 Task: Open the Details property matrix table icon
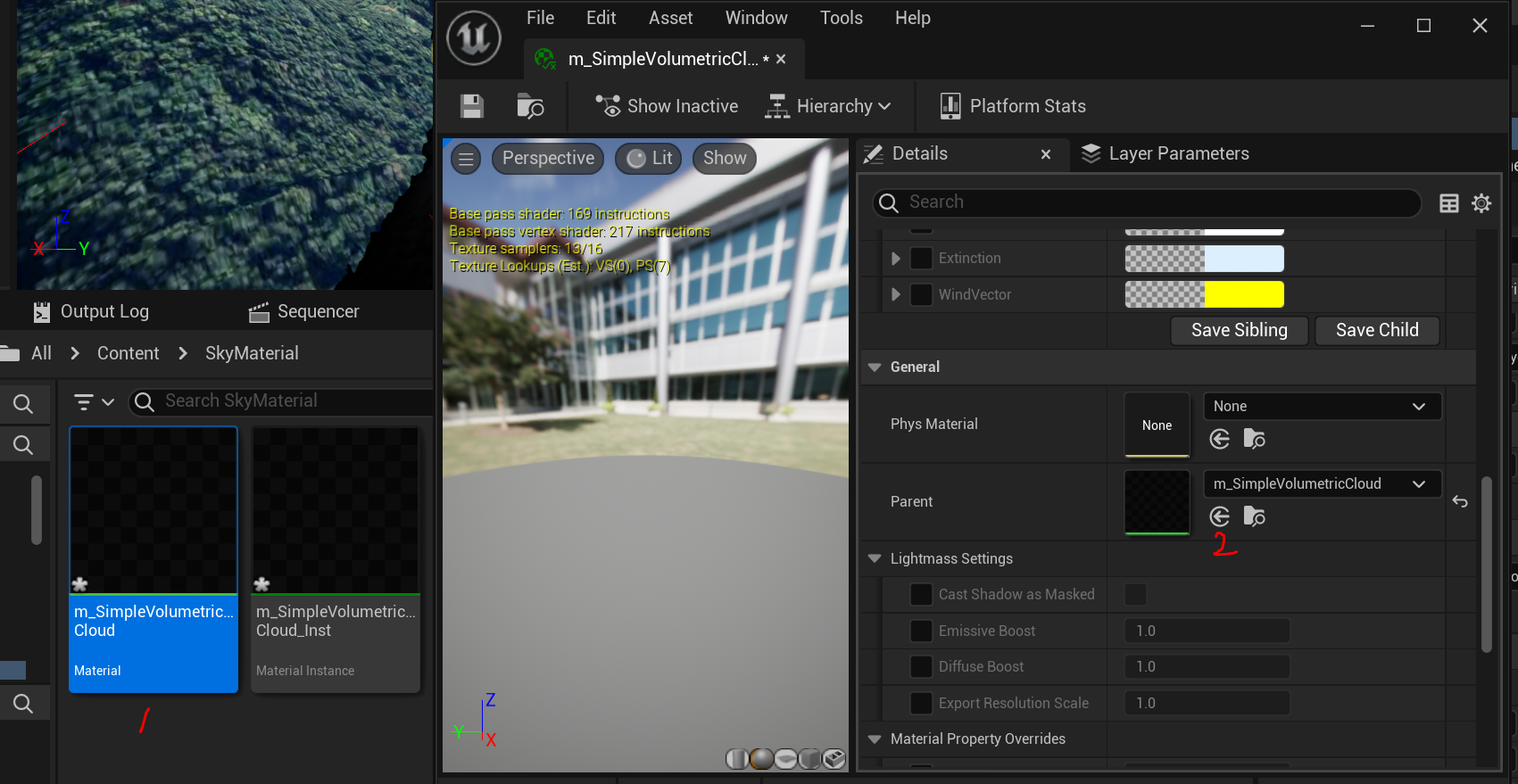pos(1449,203)
